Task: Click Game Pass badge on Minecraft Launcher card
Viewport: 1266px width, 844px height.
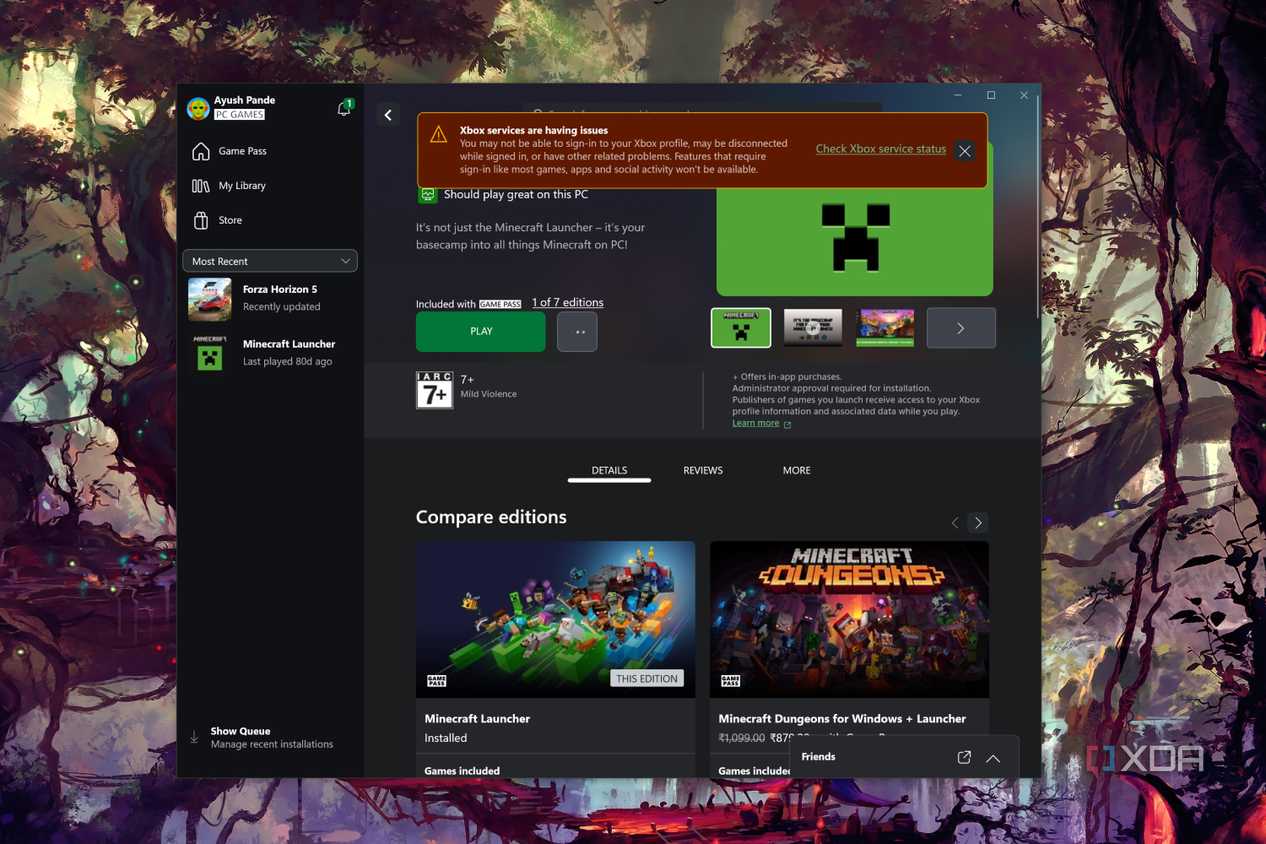Action: pos(436,680)
